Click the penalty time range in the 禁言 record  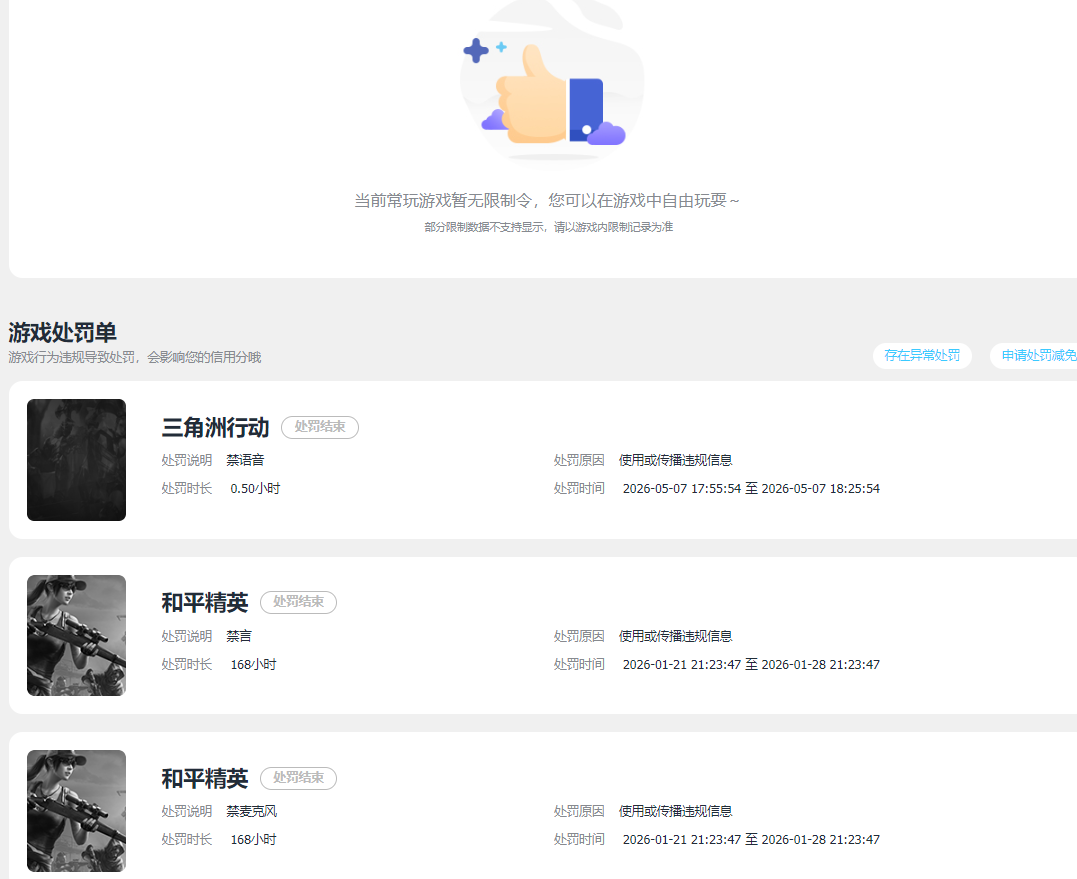[751, 664]
